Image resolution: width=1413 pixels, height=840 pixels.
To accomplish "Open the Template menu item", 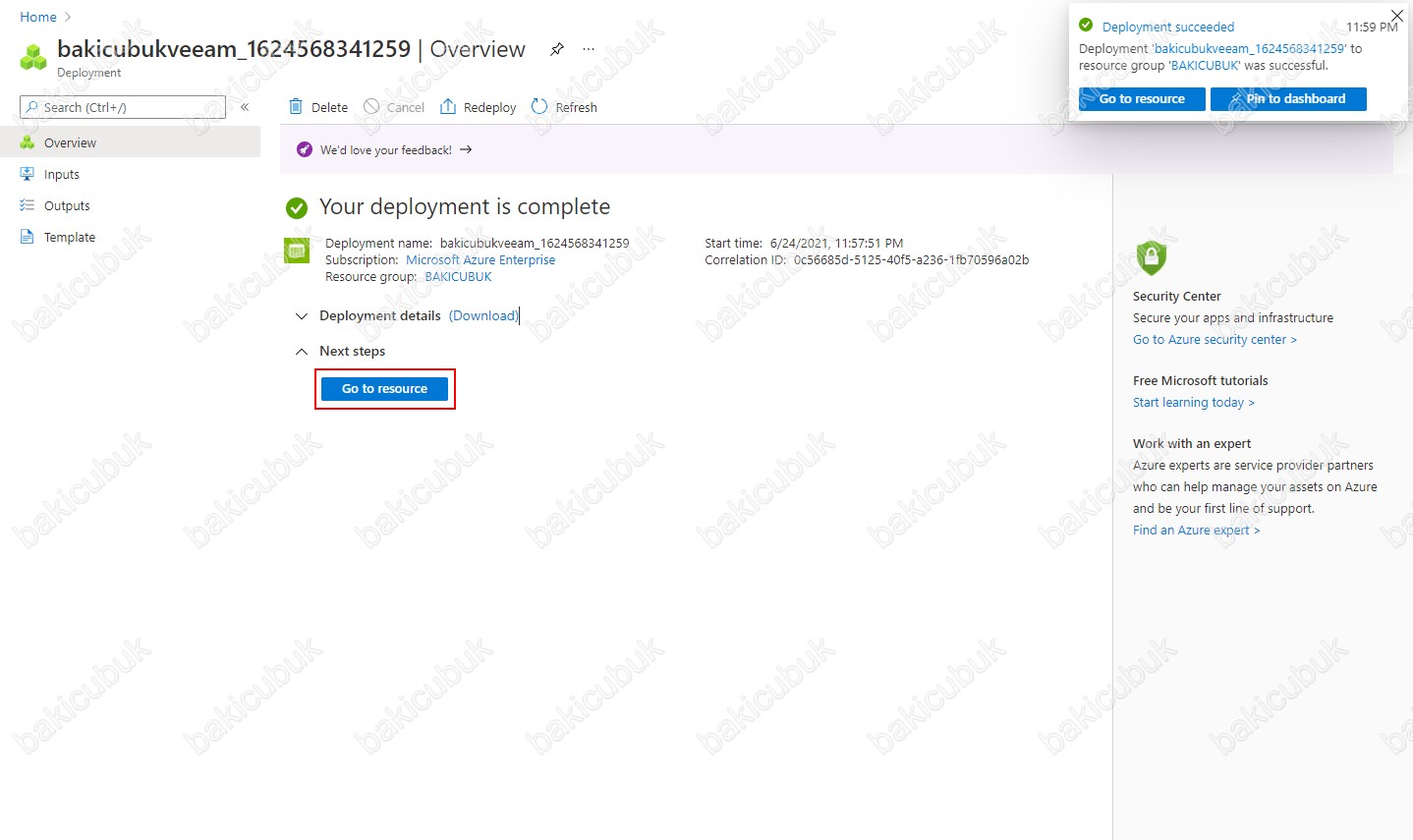I will point(130,237).
